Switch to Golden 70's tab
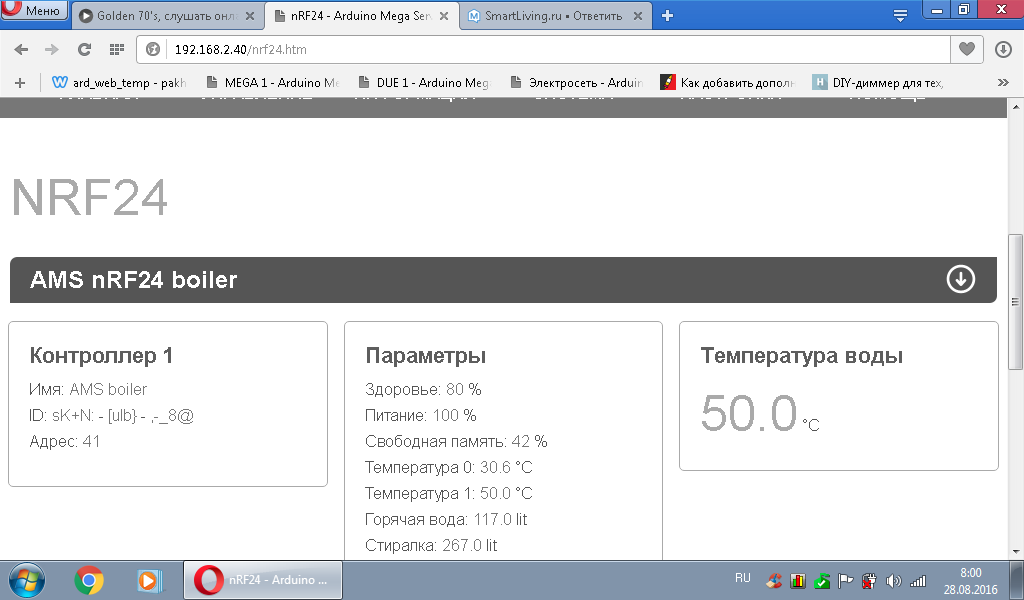The width and height of the screenshot is (1024, 600). click(x=167, y=16)
